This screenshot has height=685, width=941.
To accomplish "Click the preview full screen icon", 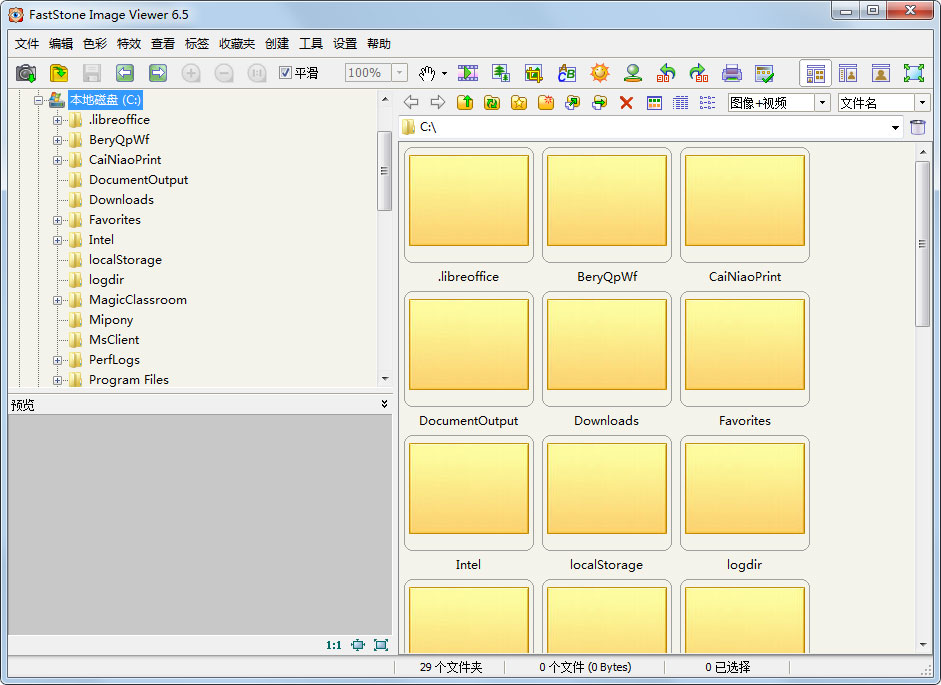I will pyautogui.click(x=380, y=645).
